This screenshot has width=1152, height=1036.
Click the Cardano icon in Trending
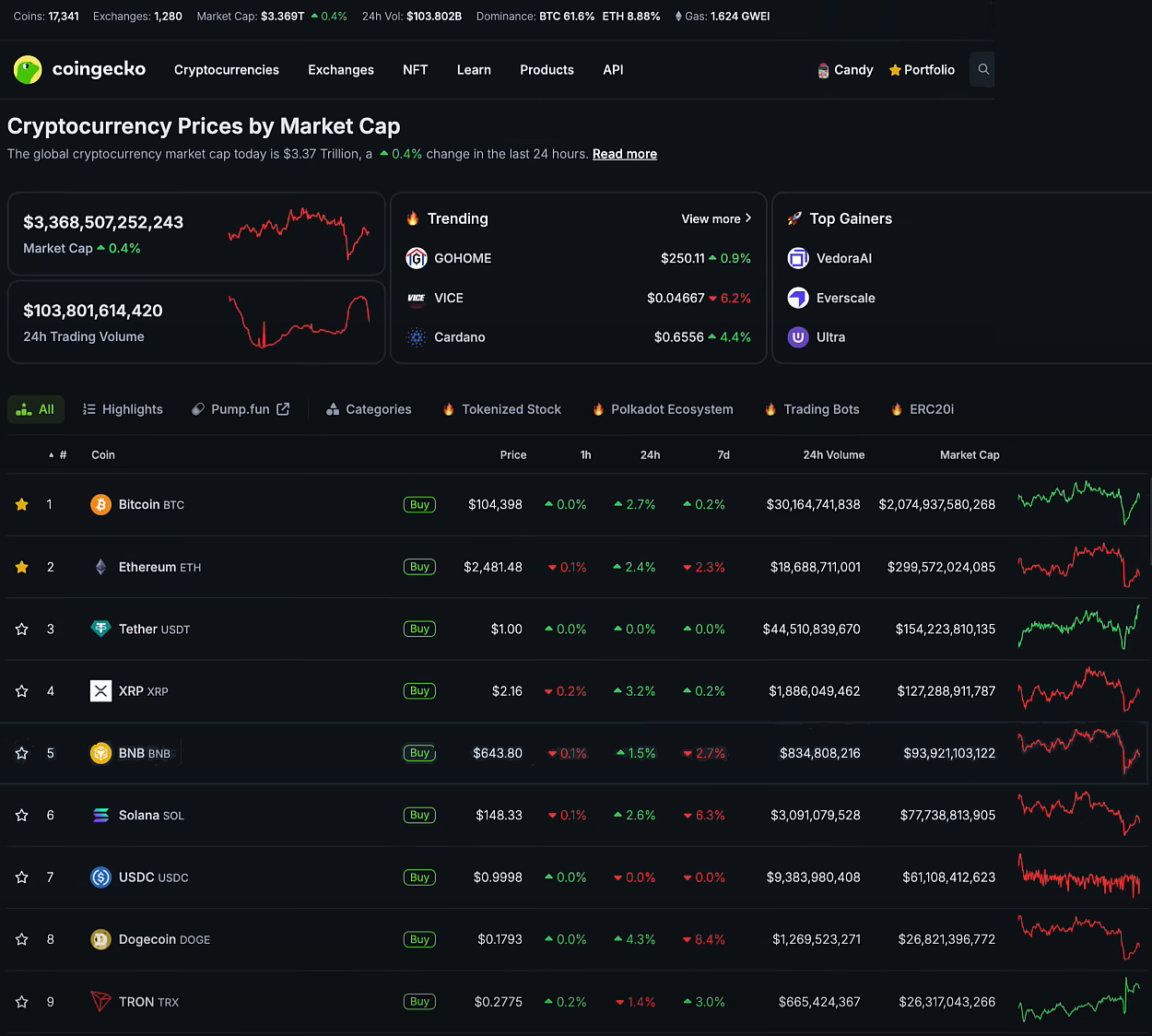417,337
